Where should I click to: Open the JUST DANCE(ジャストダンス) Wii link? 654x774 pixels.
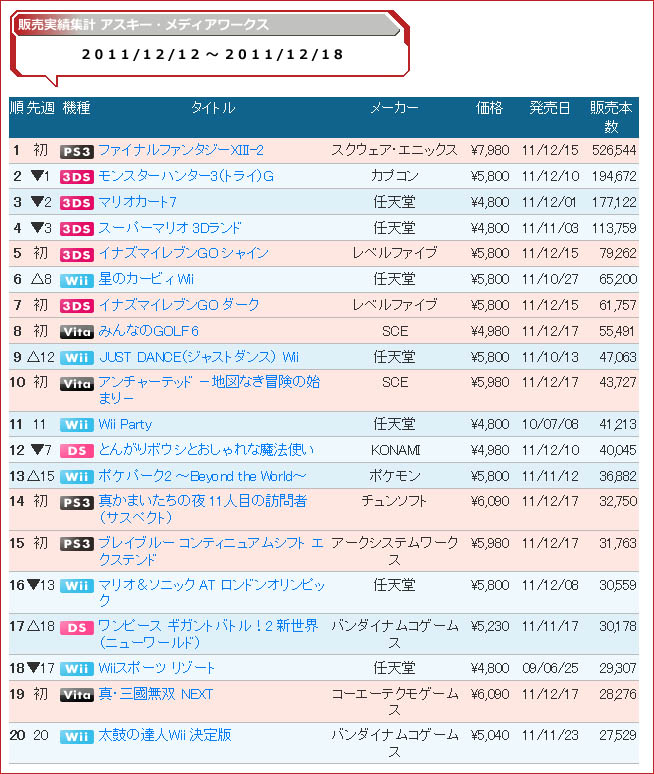[x=199, y=357]
